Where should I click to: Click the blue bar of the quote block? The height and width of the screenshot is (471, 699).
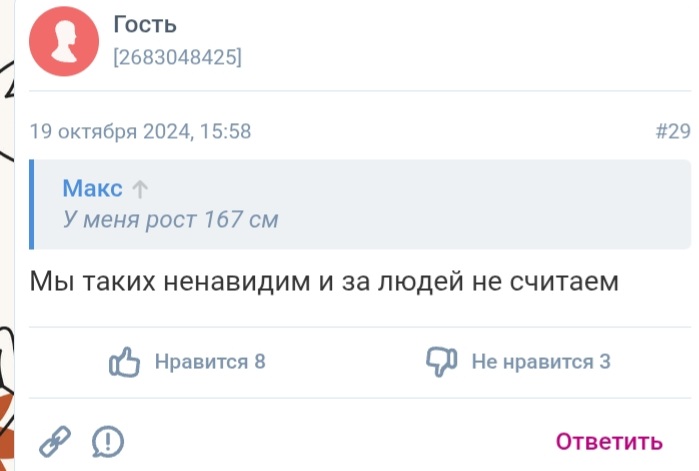tap(32, 204)
